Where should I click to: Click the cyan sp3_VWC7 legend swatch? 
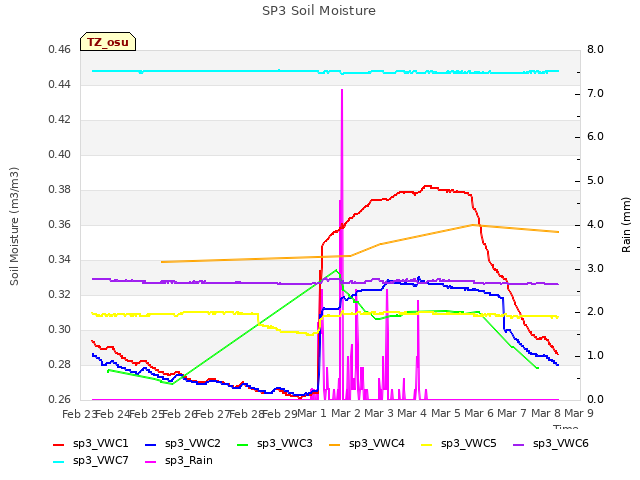tap(59, 462)
